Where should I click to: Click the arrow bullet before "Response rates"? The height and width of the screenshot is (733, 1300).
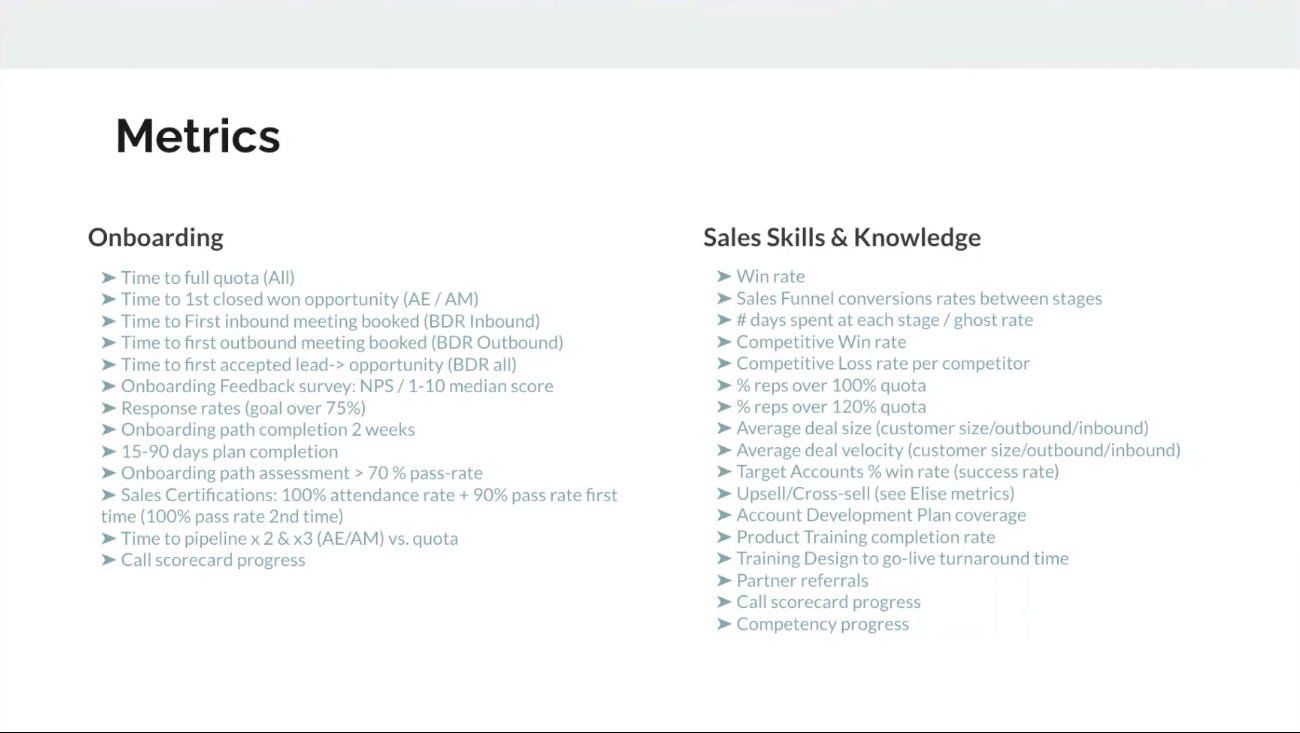(109, 408)
